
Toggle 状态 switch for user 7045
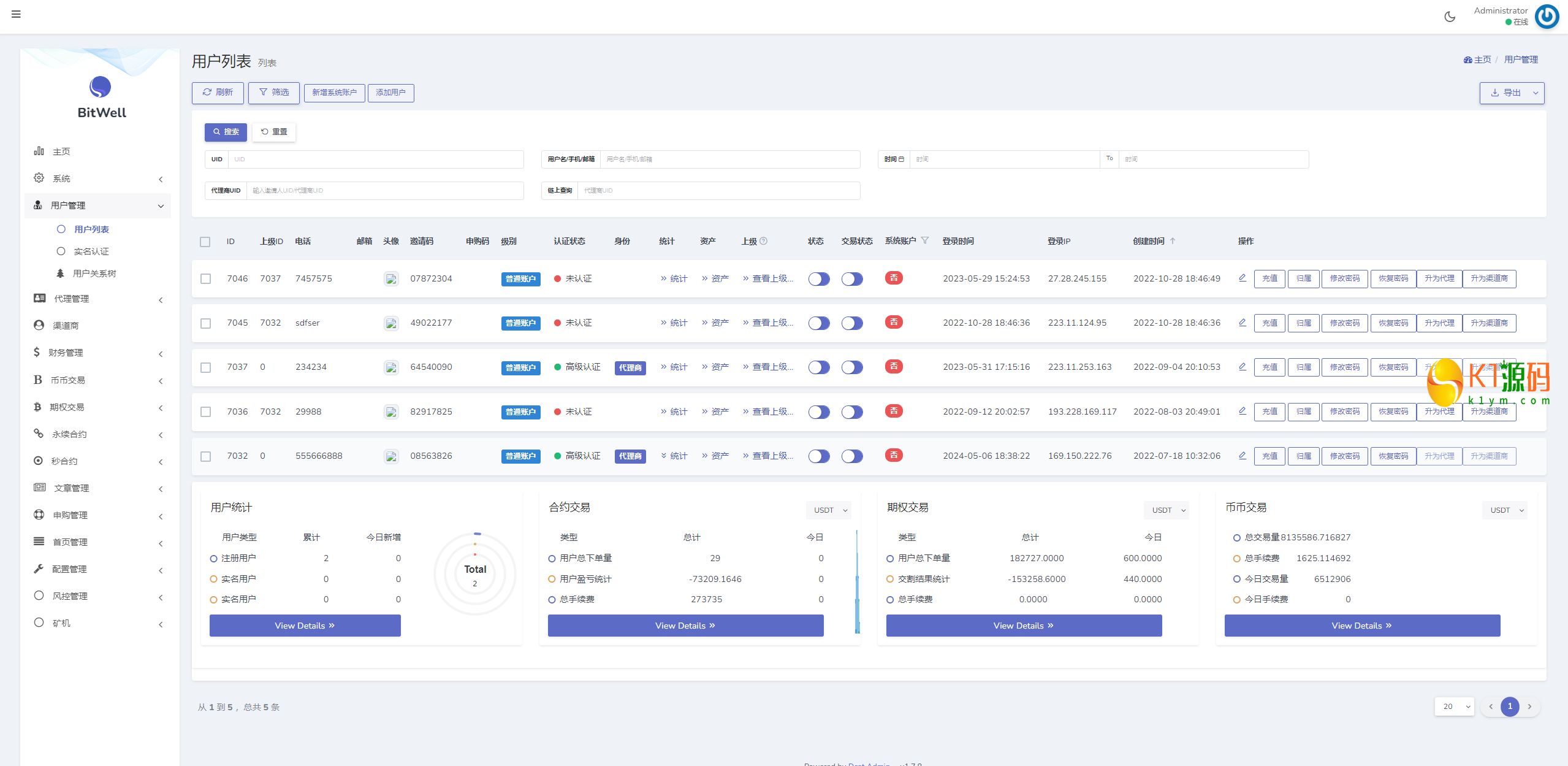(x=819, y=323)
